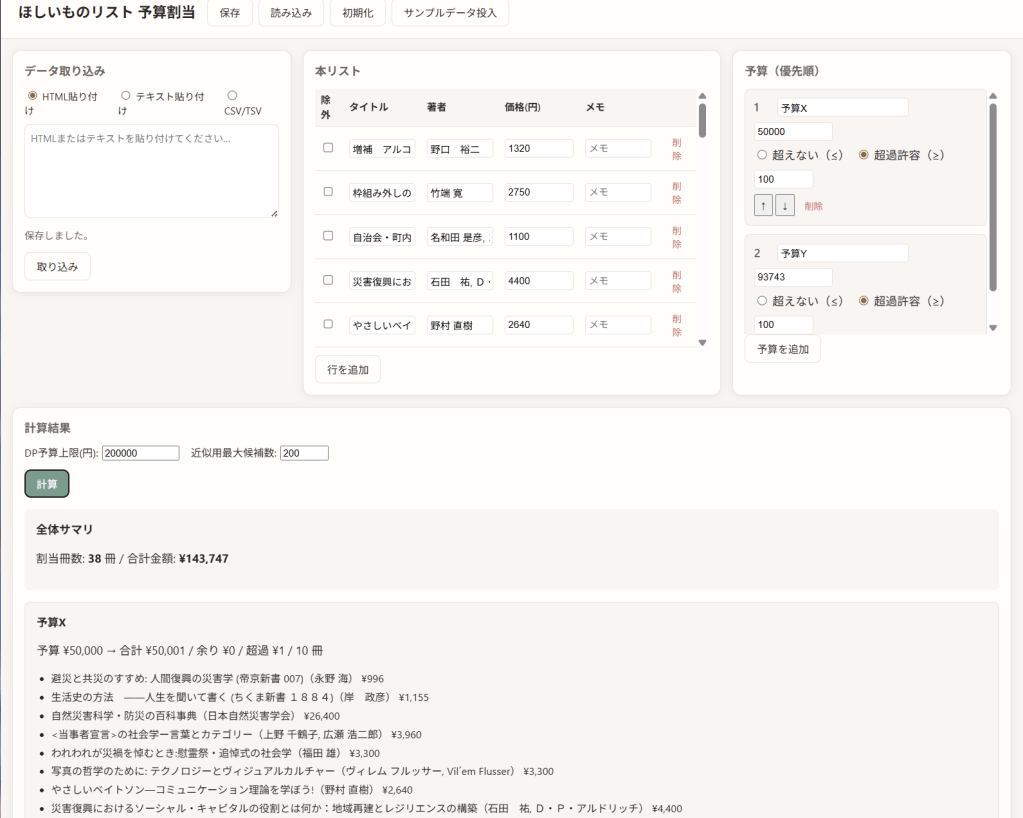Viewport: 1023px width, 818px height.
Task: Click the 保存 button in header
Action: pyautogui.click(x=229, y=14)
